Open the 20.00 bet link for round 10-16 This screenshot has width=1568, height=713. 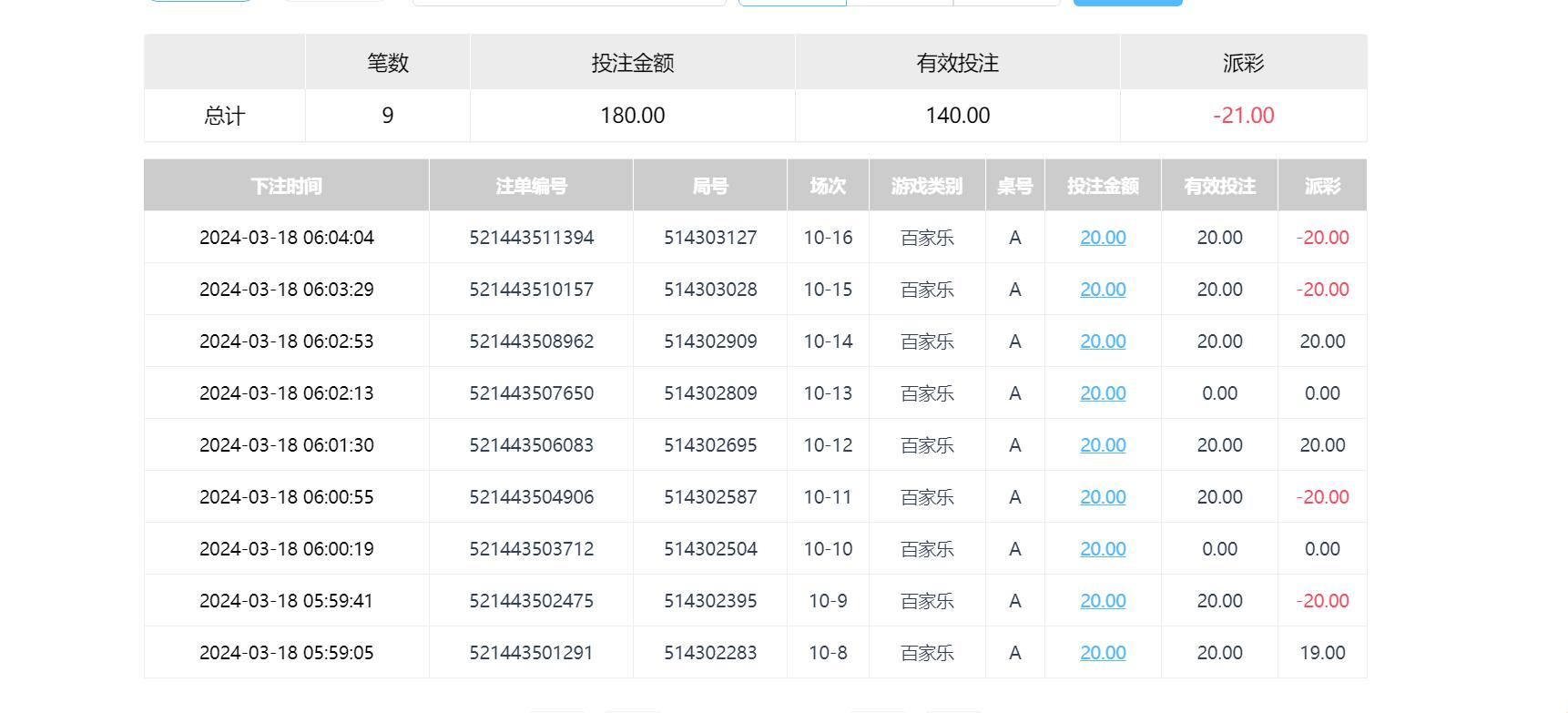[1103, 238]
